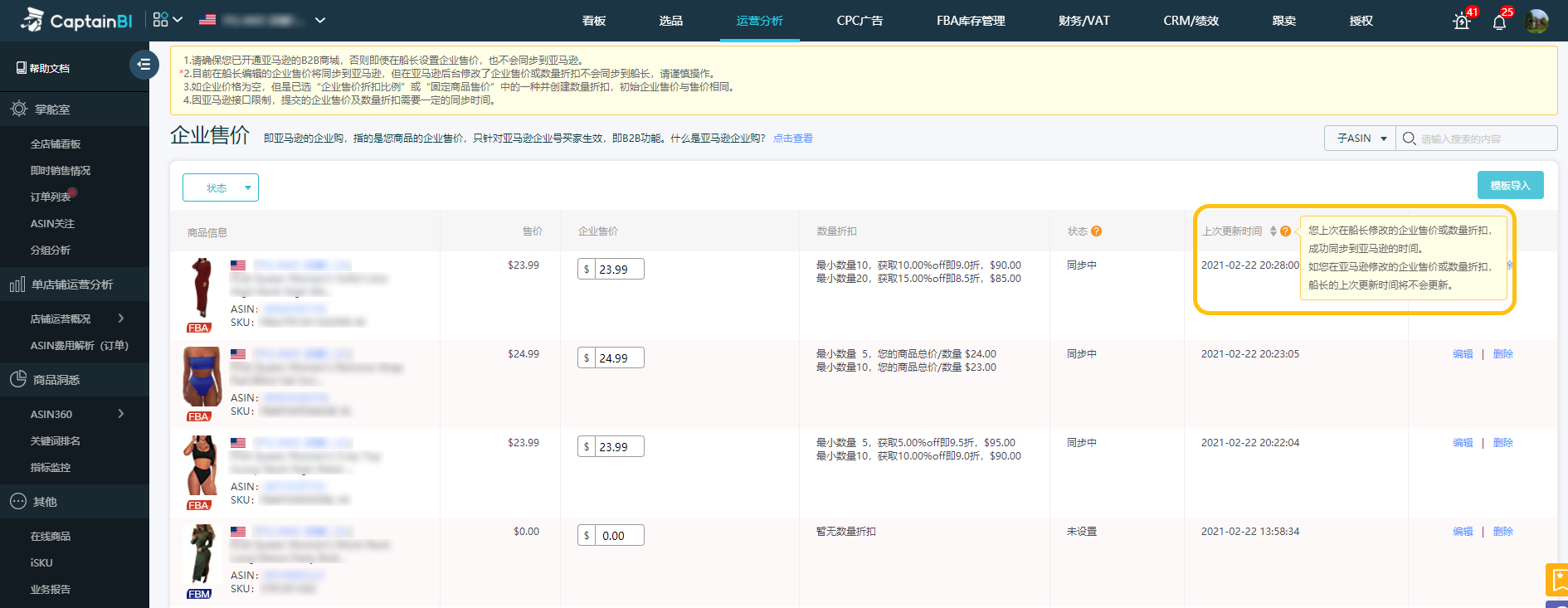Open the 选品 menu
This screenshot has height=608, width=1568.
tap(670, 21)
